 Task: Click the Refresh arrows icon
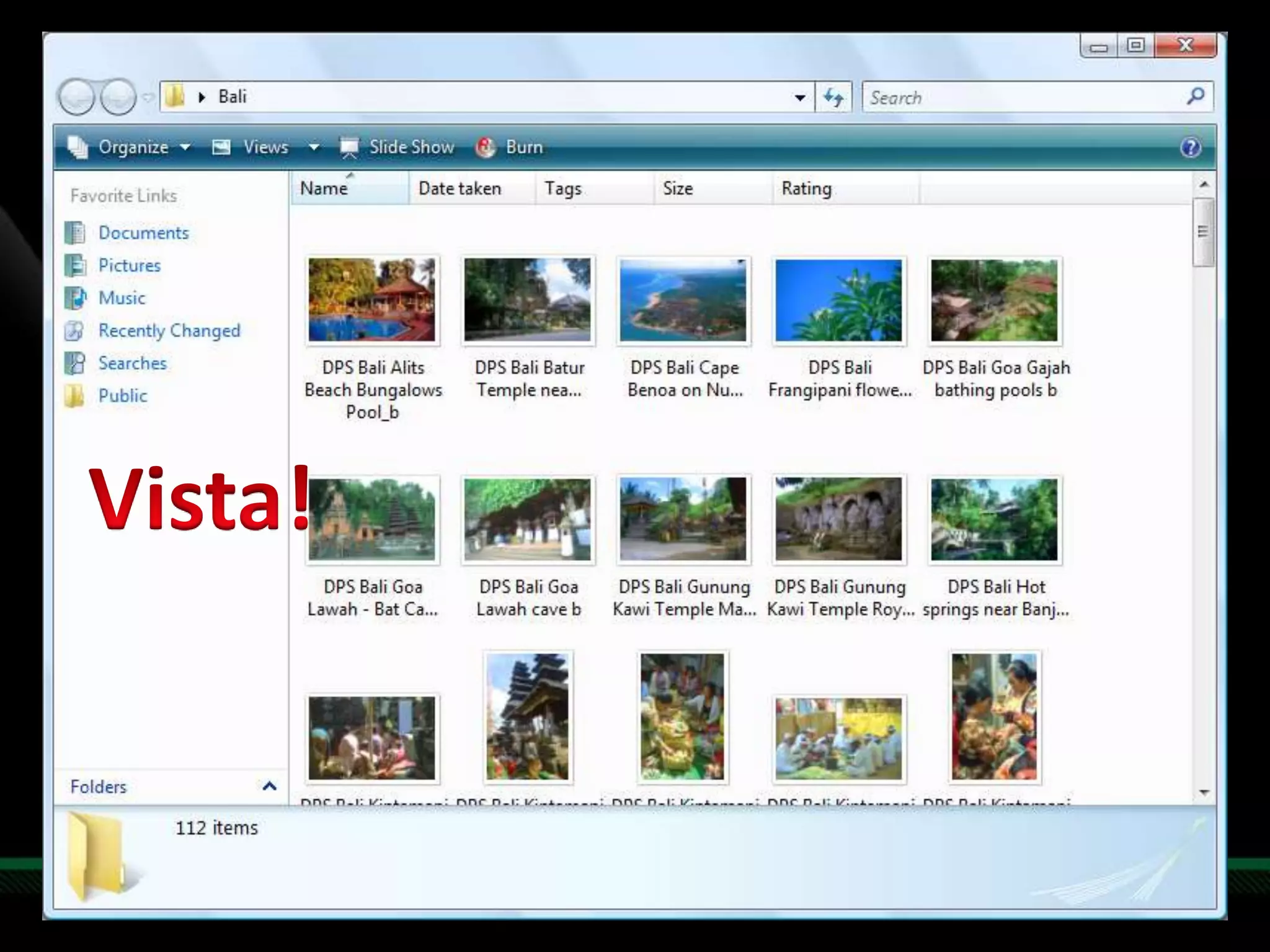click(833, 97)
